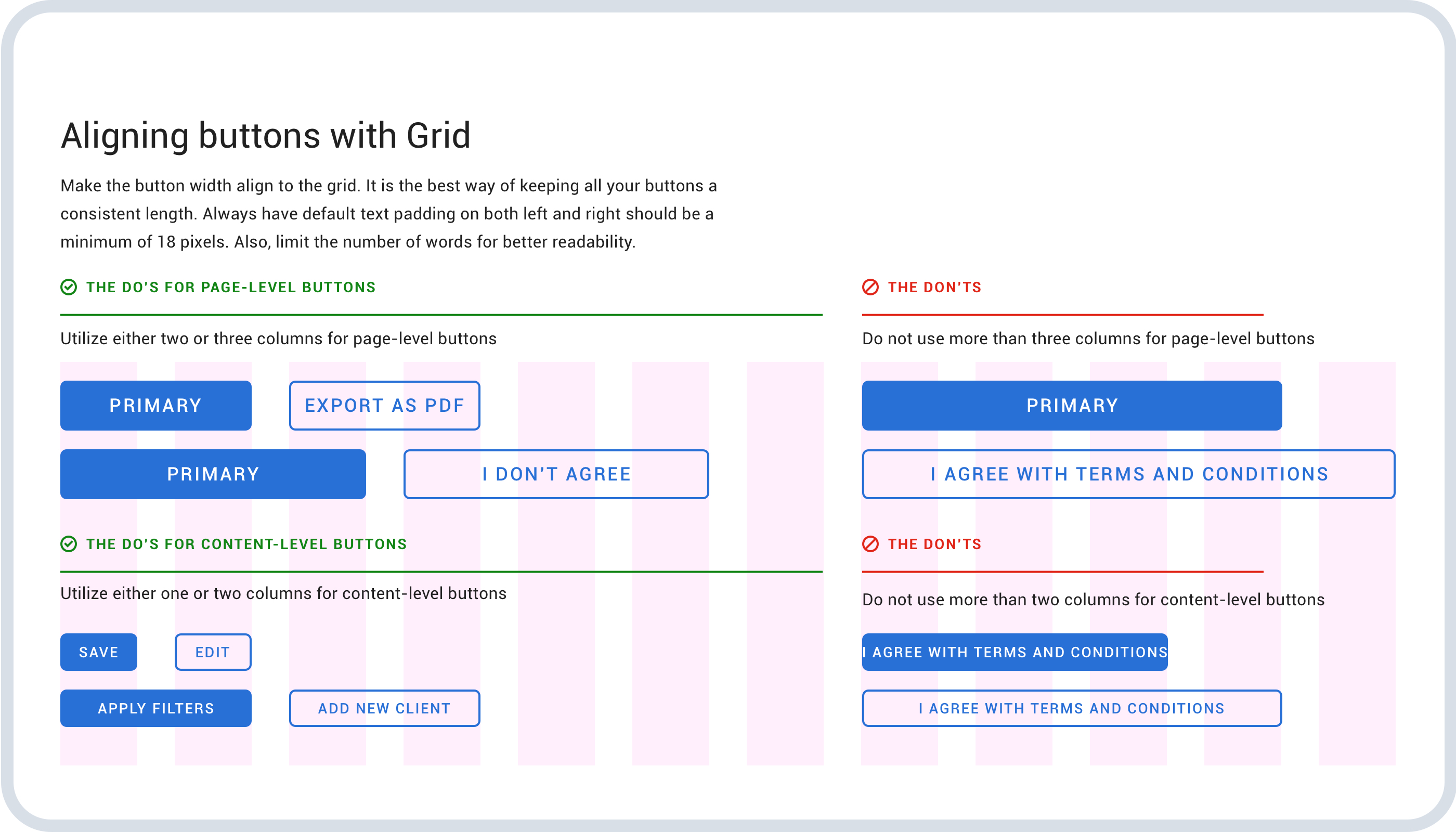Screen dimensions: 1456x832
Task: Click the Aligning buttons with Grid title
Action: [266, 136]
